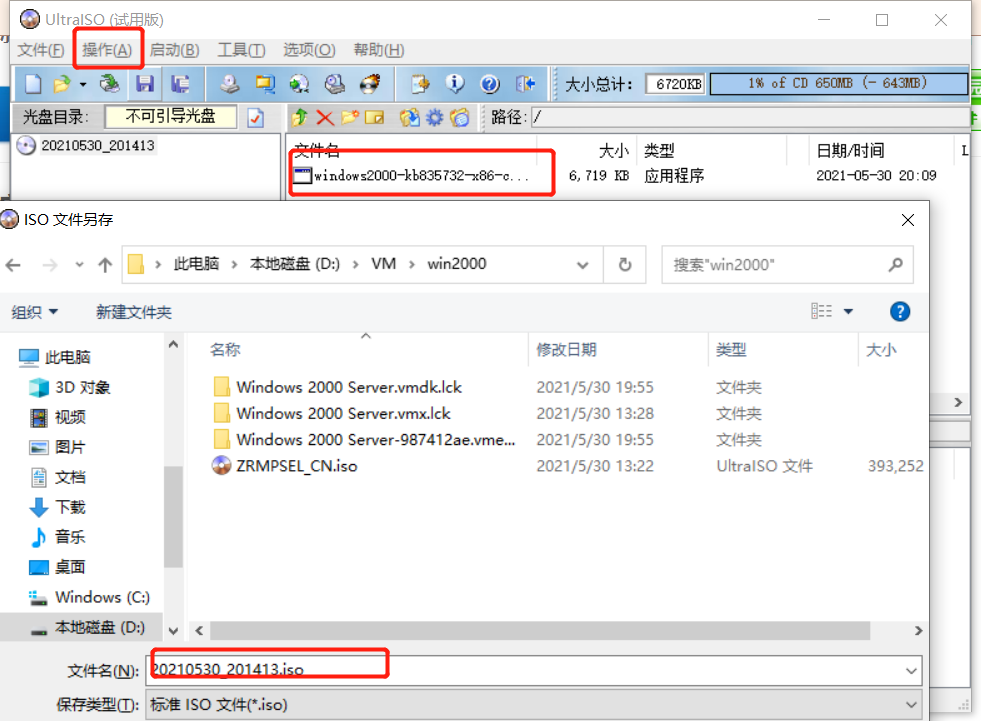The image size is (981, 721).
Task: Click Back arrow in save dialog
Action: point(13,265)
